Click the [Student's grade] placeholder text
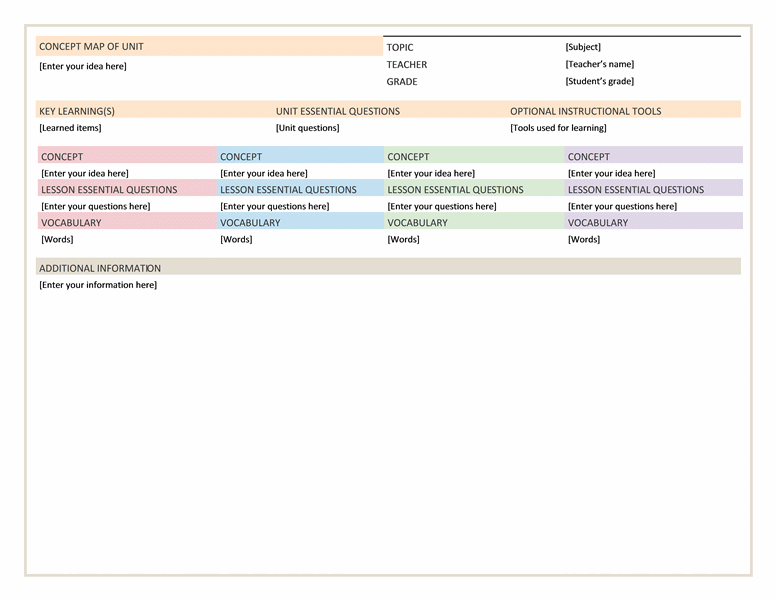 (599, 81)
